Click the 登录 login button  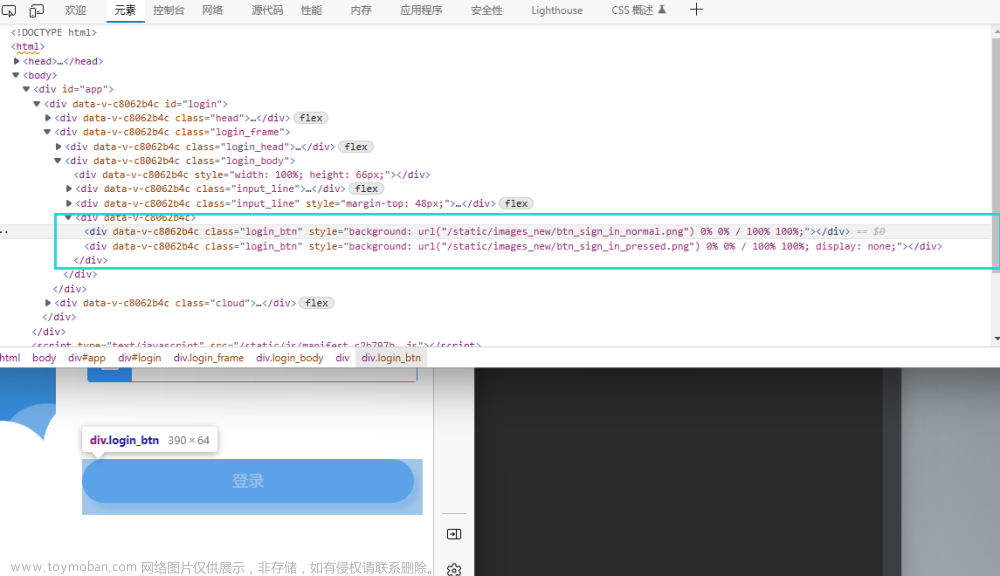248,481
